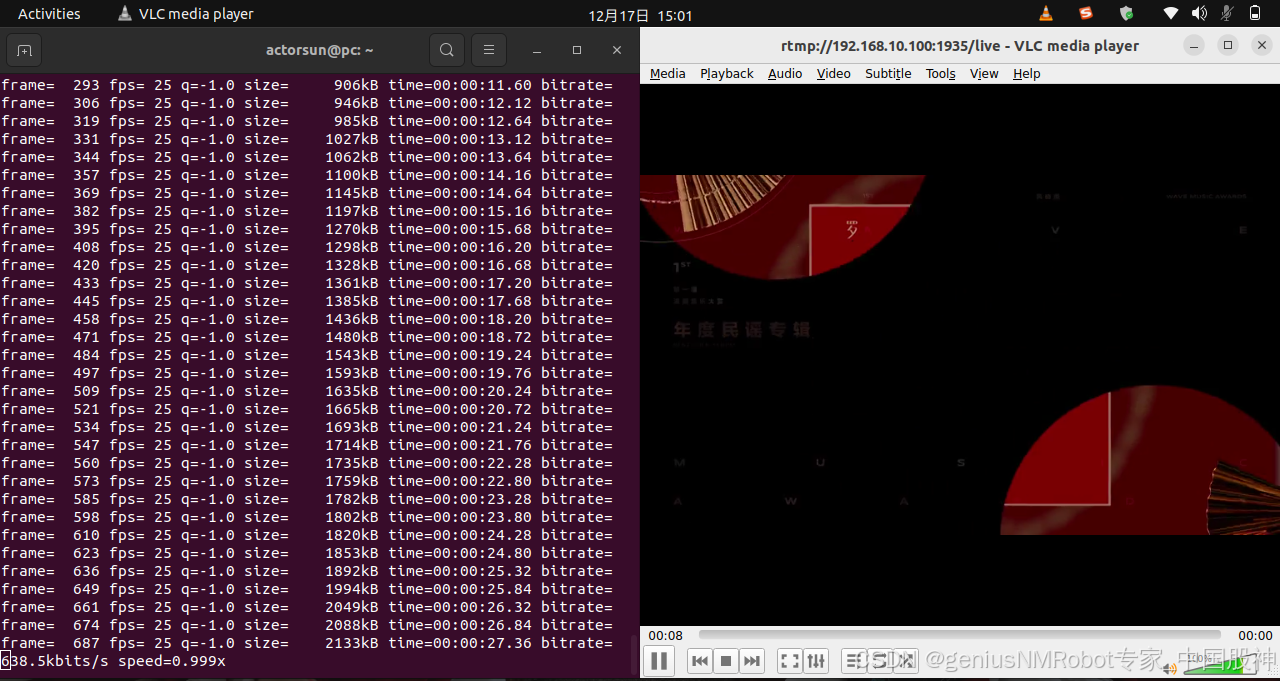The width and height of the screenshot is (1280, 681).
Task: Skip to next media with the next icon
Action: pos(752,660)
